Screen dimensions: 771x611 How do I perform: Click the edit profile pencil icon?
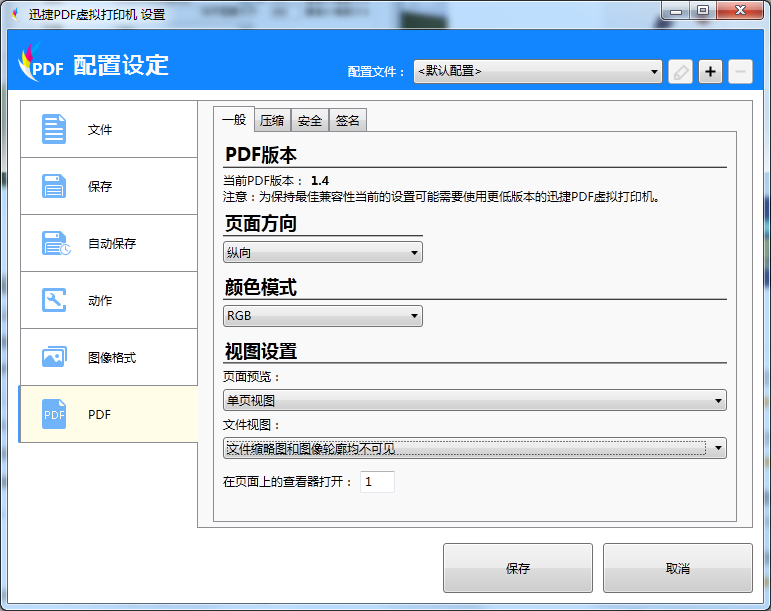(x=681, y=72)
